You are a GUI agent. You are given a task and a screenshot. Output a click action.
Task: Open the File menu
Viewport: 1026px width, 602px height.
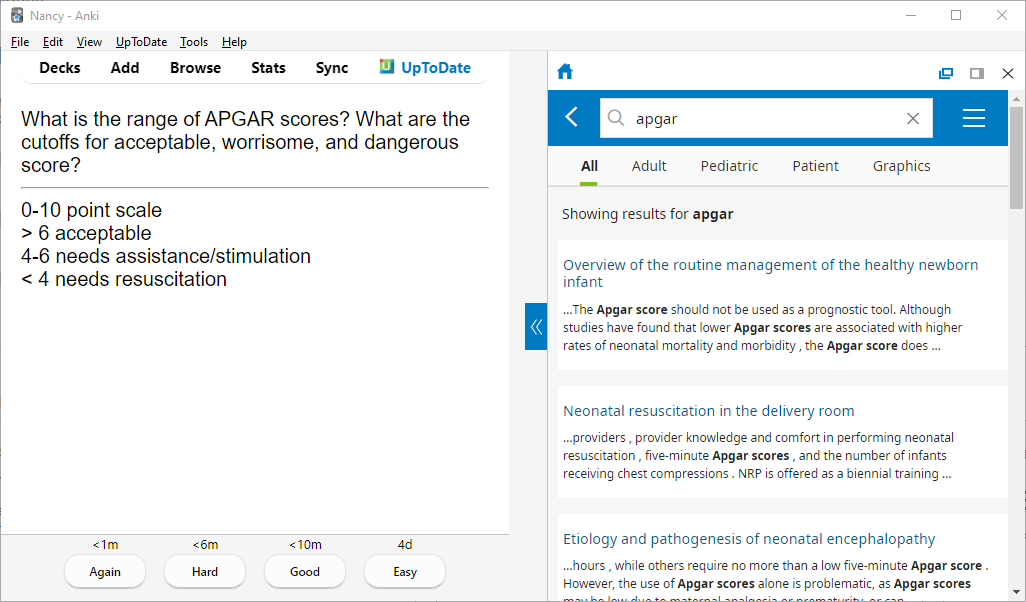pyautogui.click(x=20, y=42)
